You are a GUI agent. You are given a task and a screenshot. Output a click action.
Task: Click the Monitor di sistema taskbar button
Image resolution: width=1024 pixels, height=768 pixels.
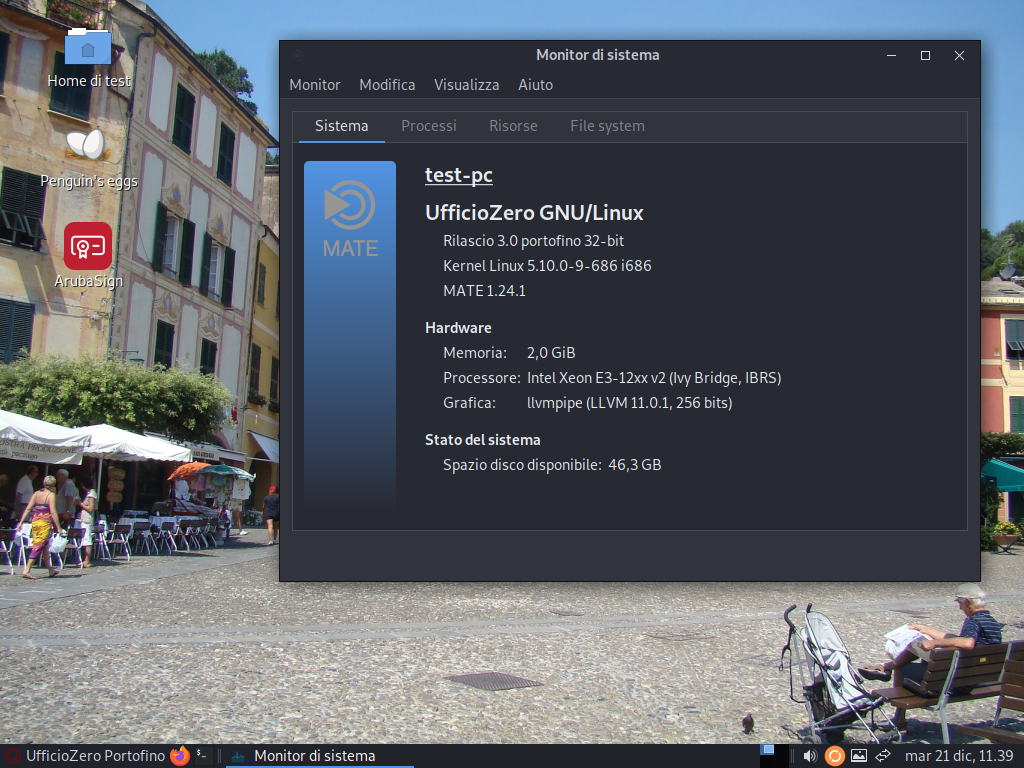click(x=320, y=756)
